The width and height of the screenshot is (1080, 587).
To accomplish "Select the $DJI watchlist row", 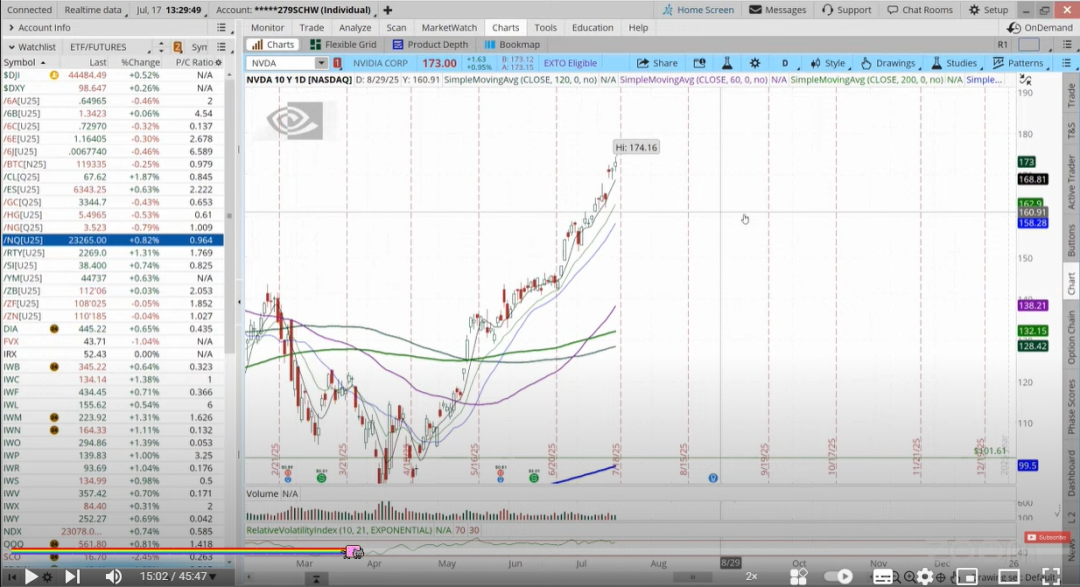I will pyautogui.click(x=113, y=74).
